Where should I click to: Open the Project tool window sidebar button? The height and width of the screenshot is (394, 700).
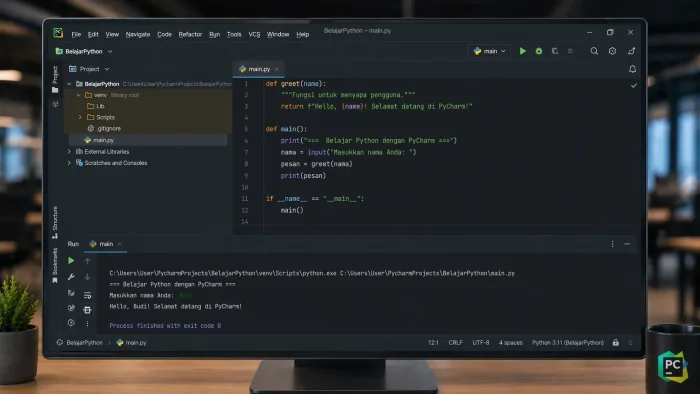pyautogui.click(x=55, y=79)
